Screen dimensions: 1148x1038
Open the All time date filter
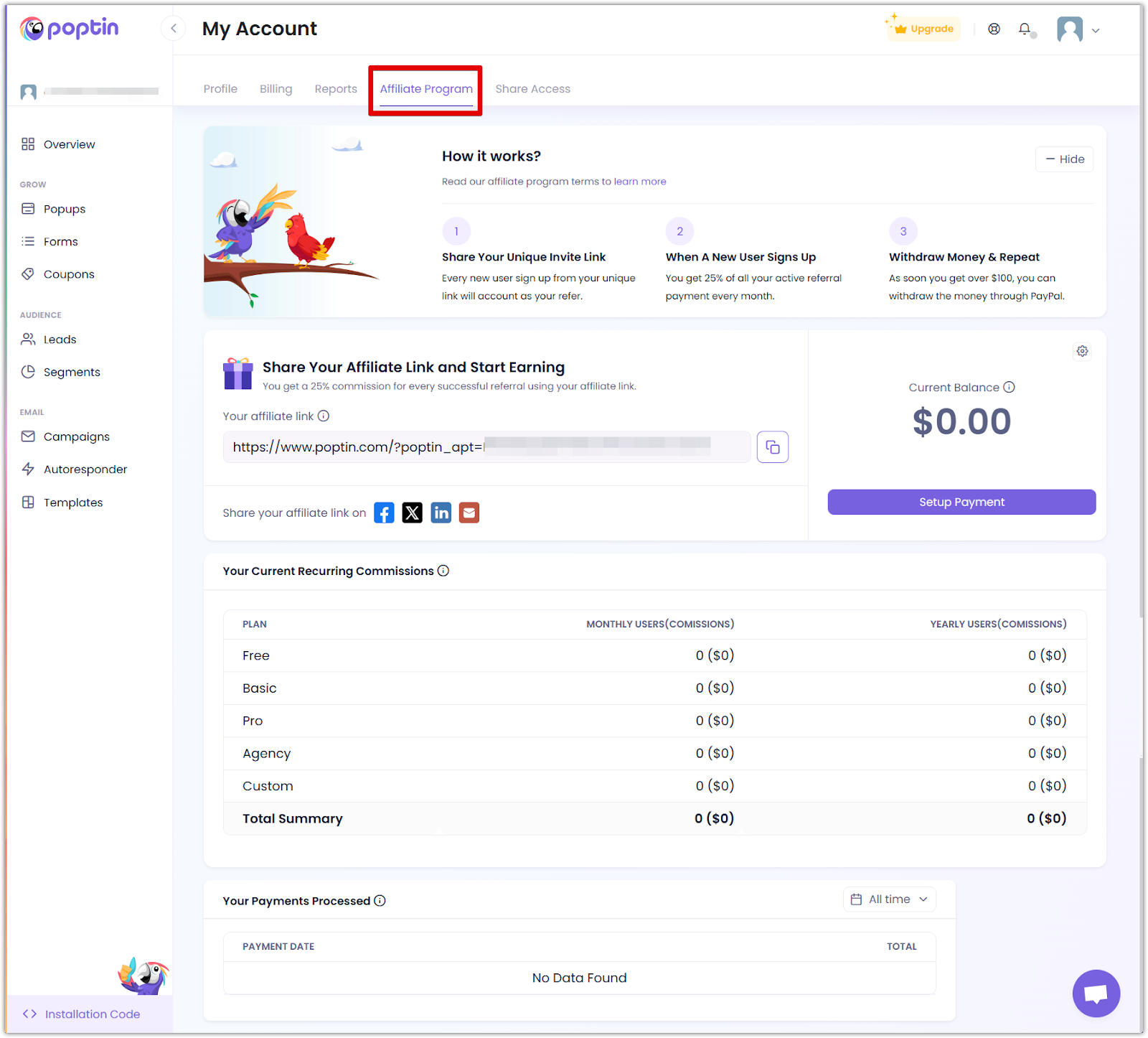889,899
